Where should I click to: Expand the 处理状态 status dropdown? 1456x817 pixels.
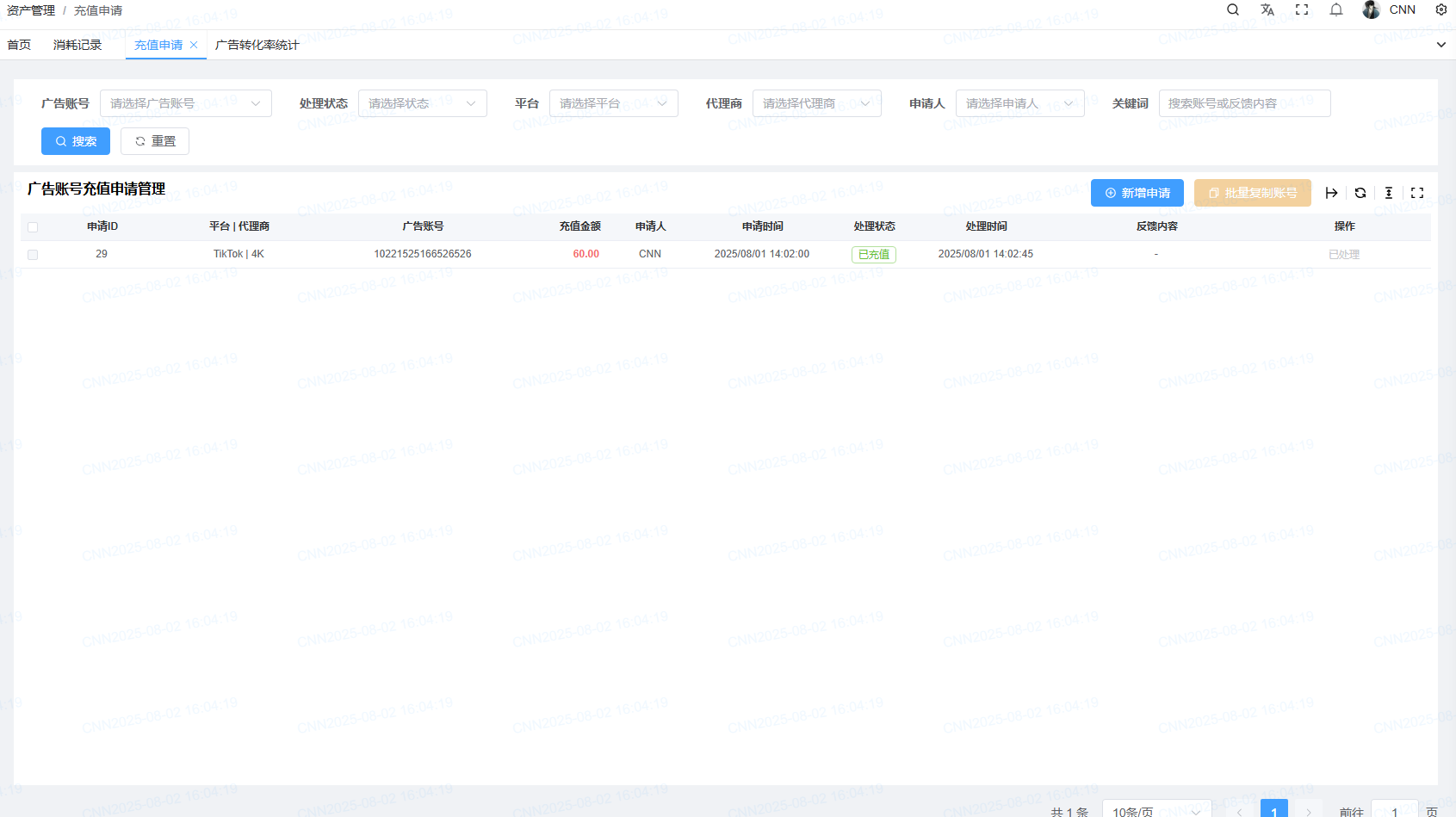[x=422, y=103]
